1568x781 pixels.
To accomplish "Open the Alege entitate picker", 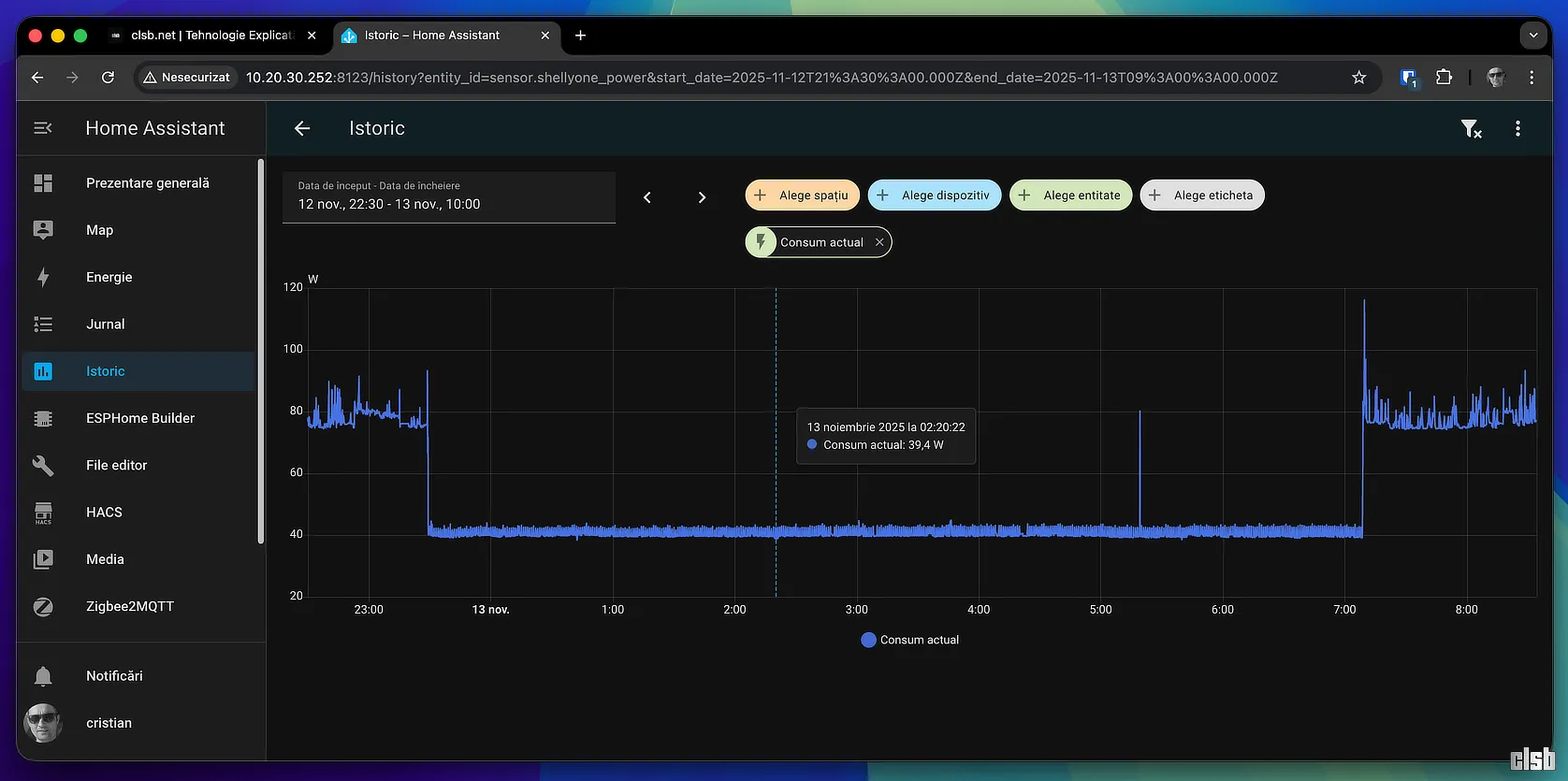I will [x=1070, y=195].
